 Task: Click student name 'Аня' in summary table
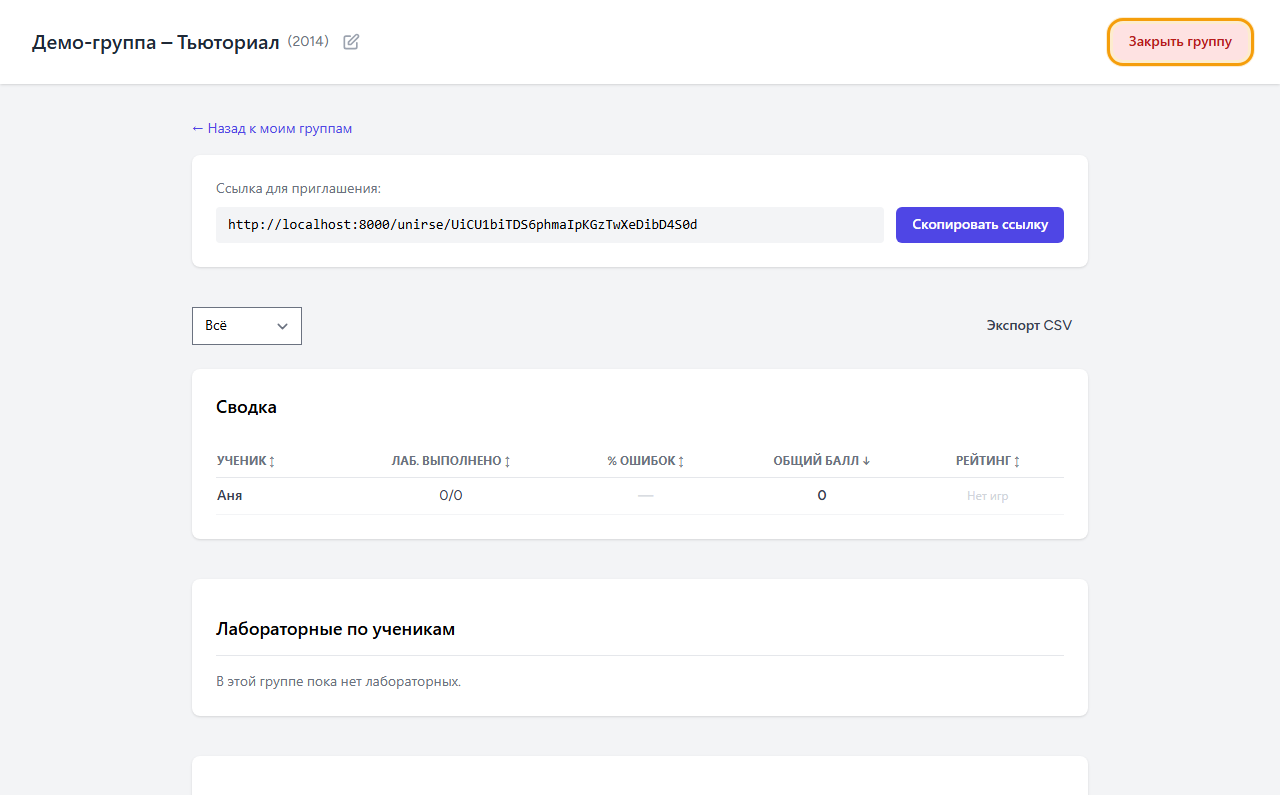click(230, 495)
